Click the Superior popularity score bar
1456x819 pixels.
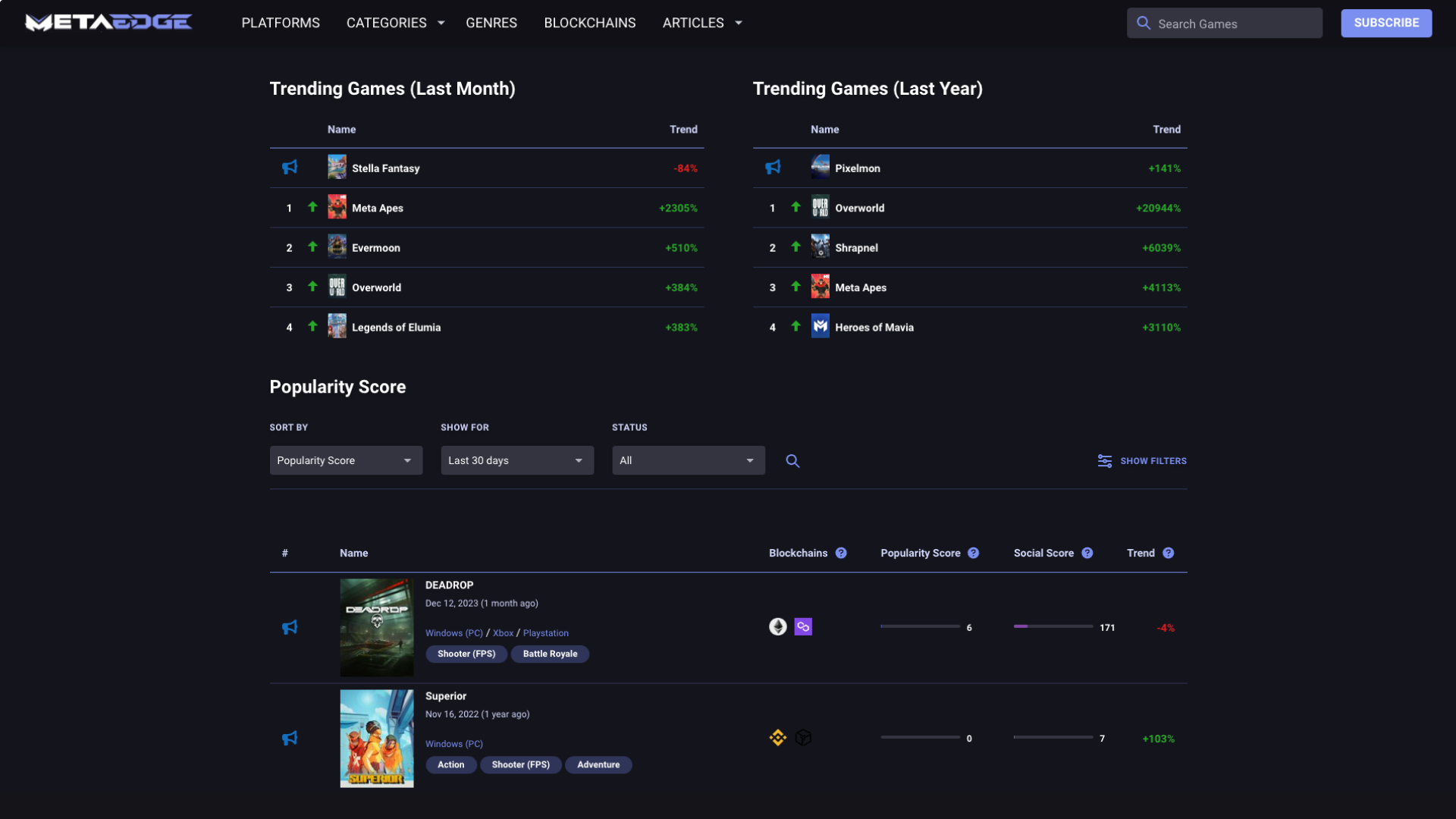(920, 737)
